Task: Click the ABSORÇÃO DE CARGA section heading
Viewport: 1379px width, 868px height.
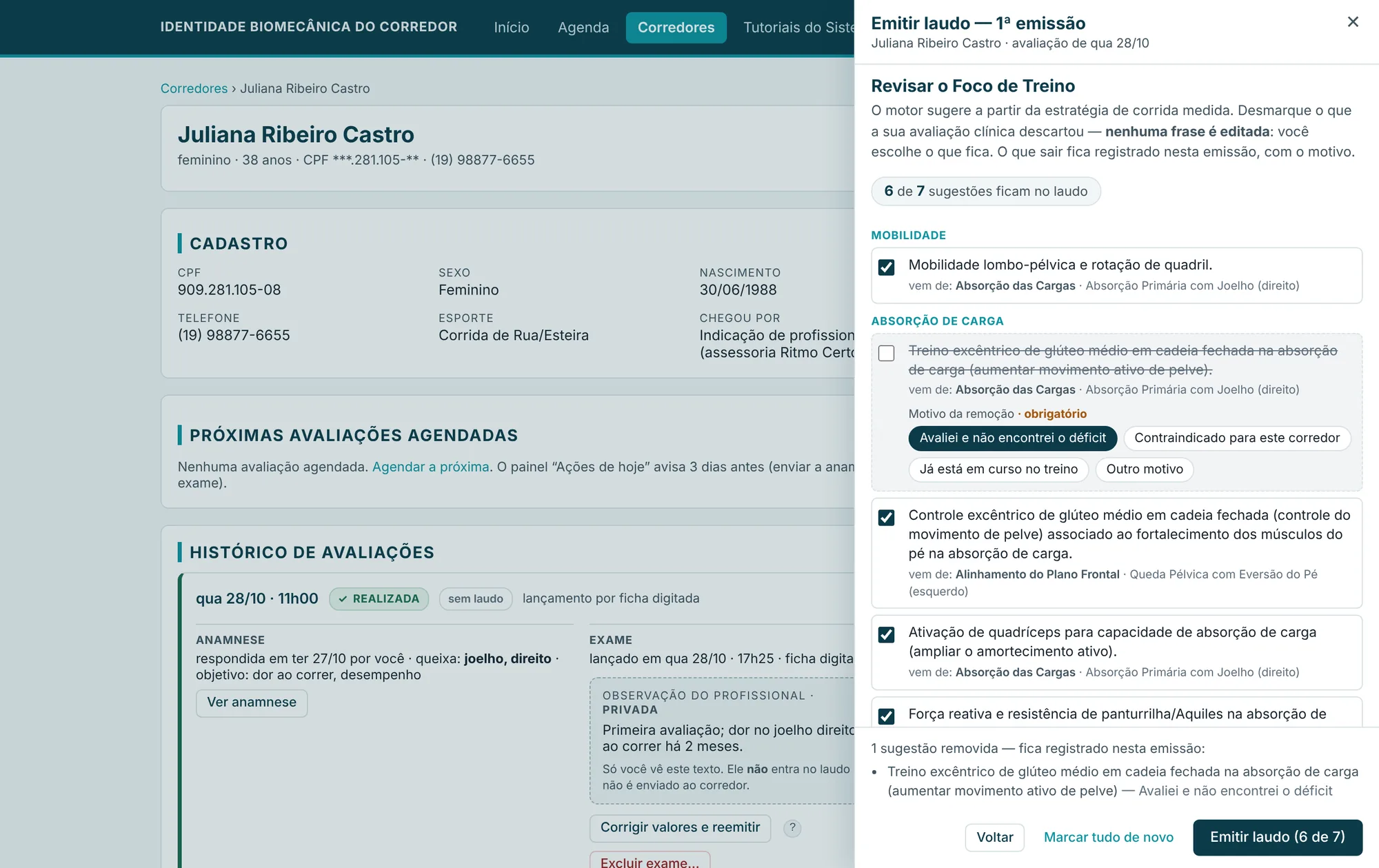Action: point(937,321)
